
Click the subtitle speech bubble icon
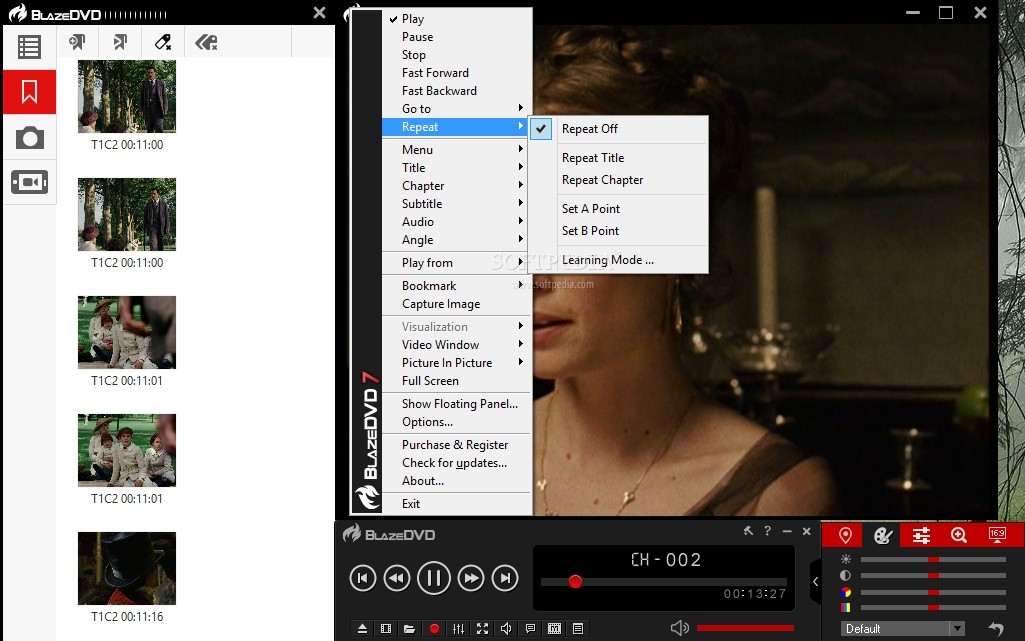pyautogui.click(x=530, y=629)
